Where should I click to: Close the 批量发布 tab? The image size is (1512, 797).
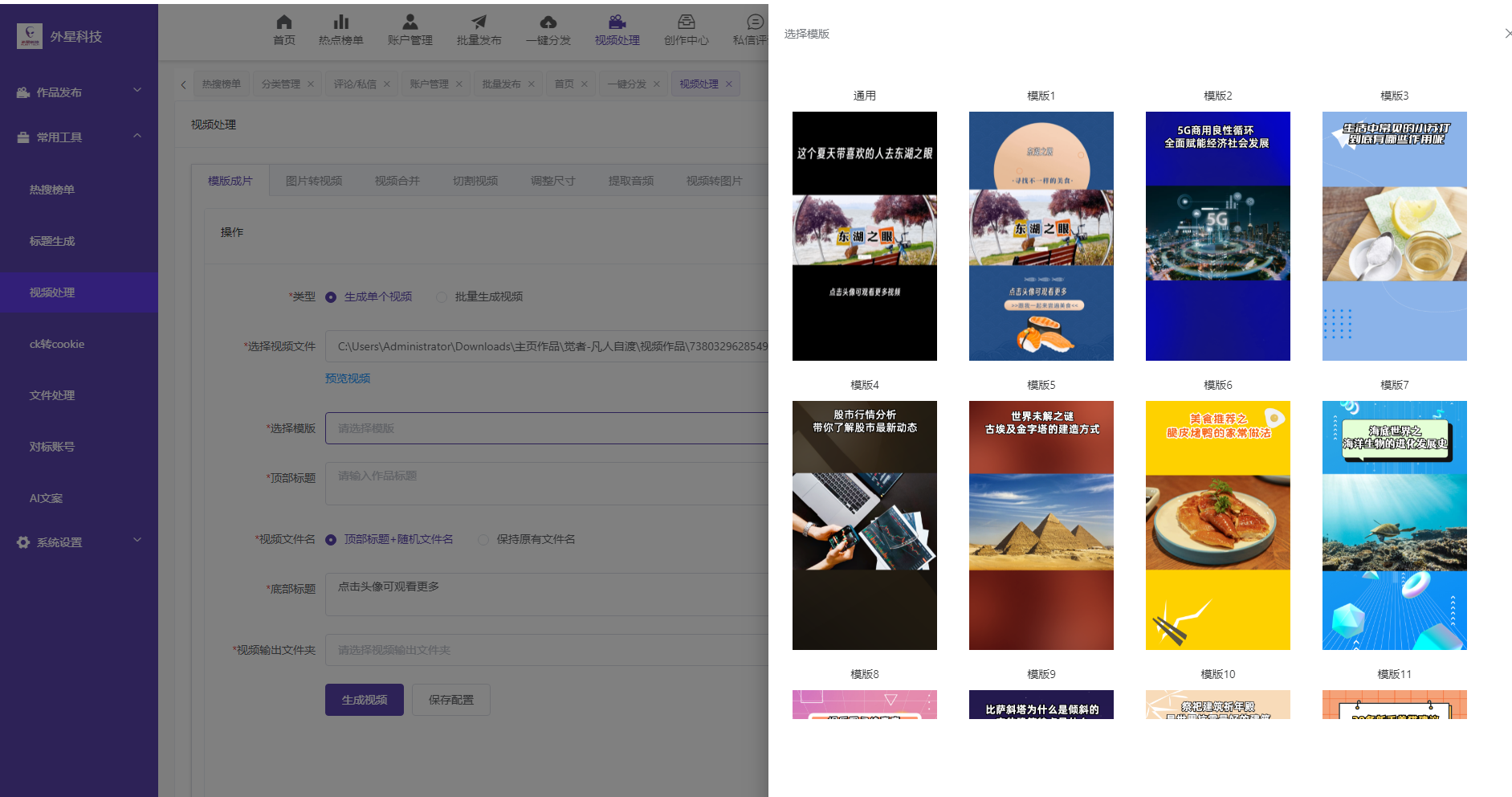[532, 84]
